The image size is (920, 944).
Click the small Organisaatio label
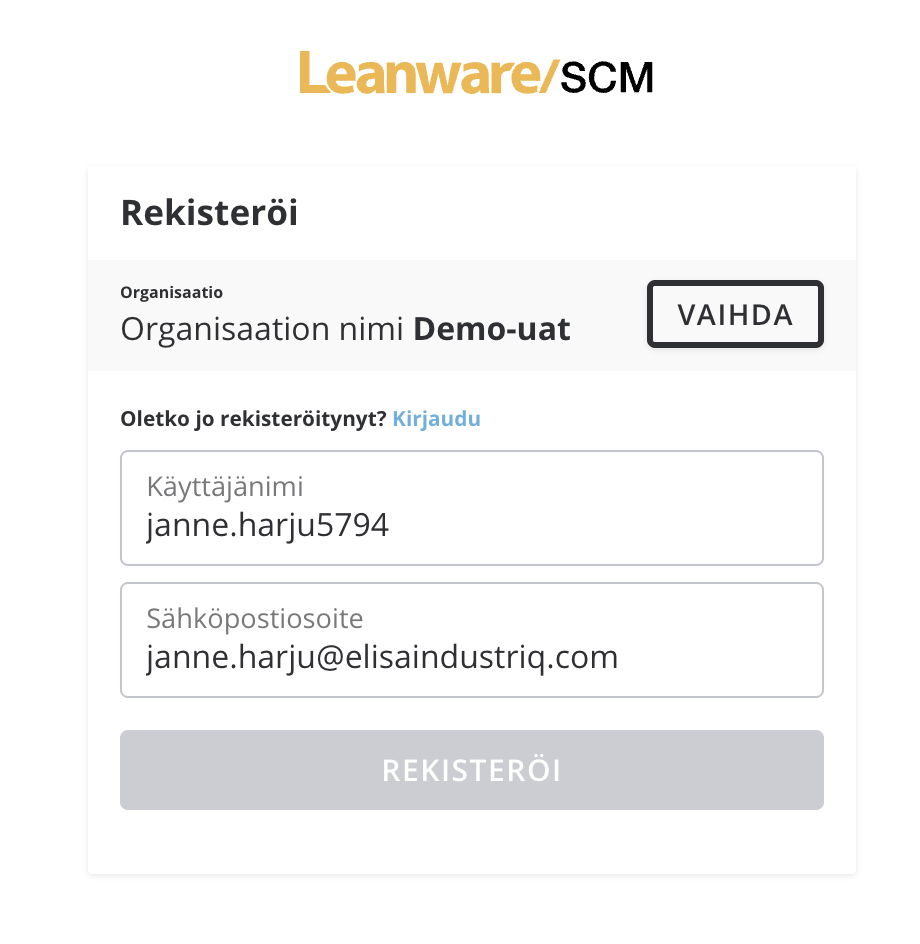tap(171, 293)
